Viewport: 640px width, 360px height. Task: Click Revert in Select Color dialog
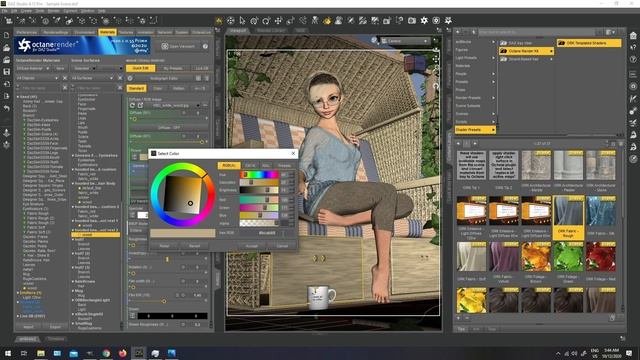point(194,246)
